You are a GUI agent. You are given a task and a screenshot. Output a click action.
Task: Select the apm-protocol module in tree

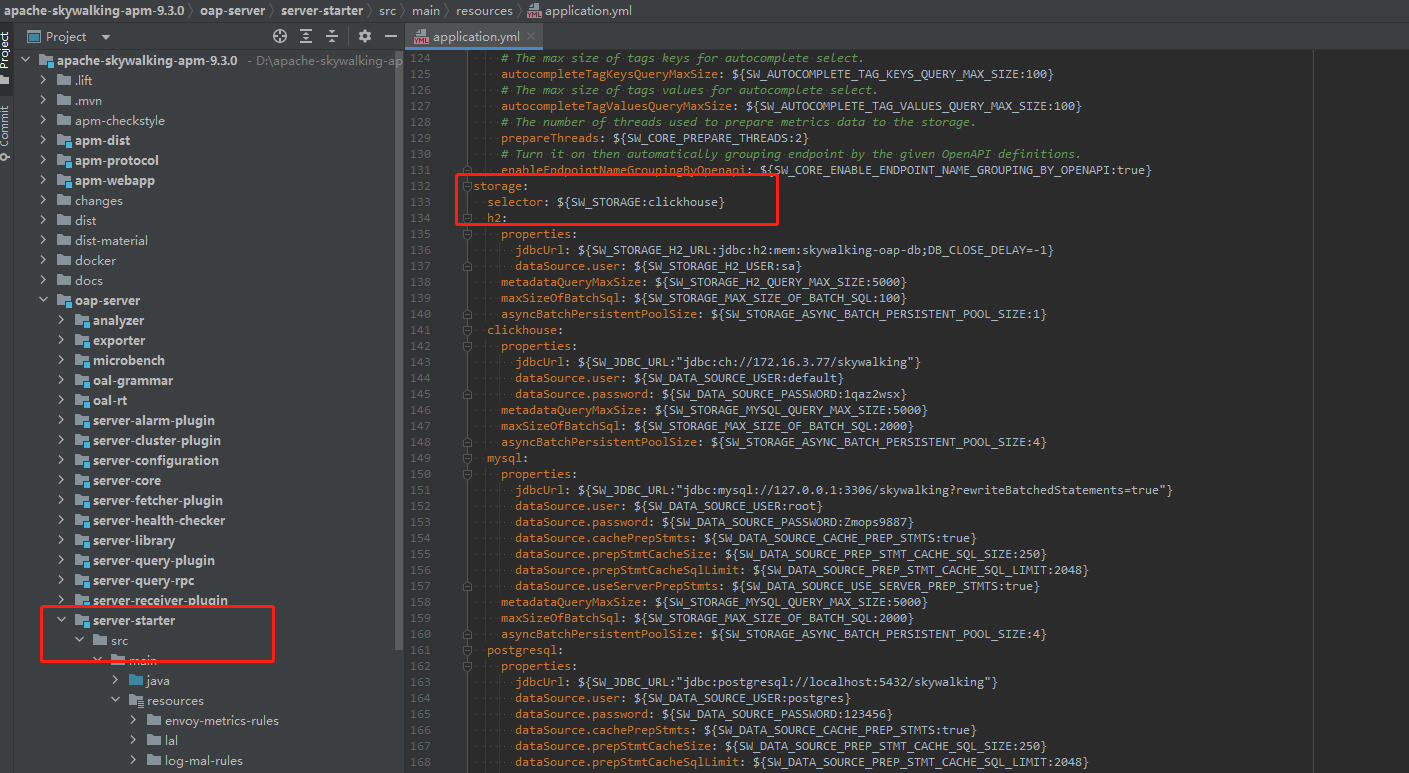pos(116,160)
